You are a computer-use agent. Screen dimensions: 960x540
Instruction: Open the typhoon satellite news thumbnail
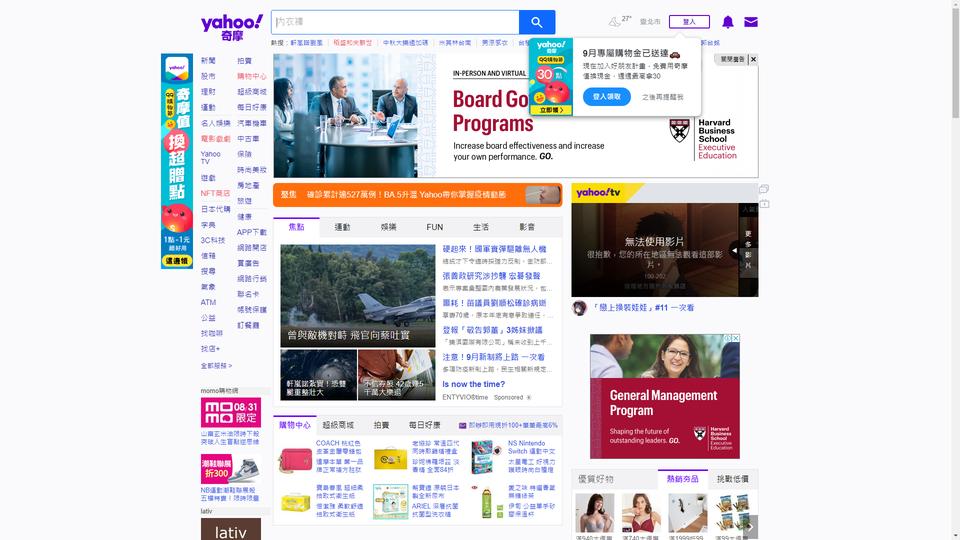coord(318,375)
